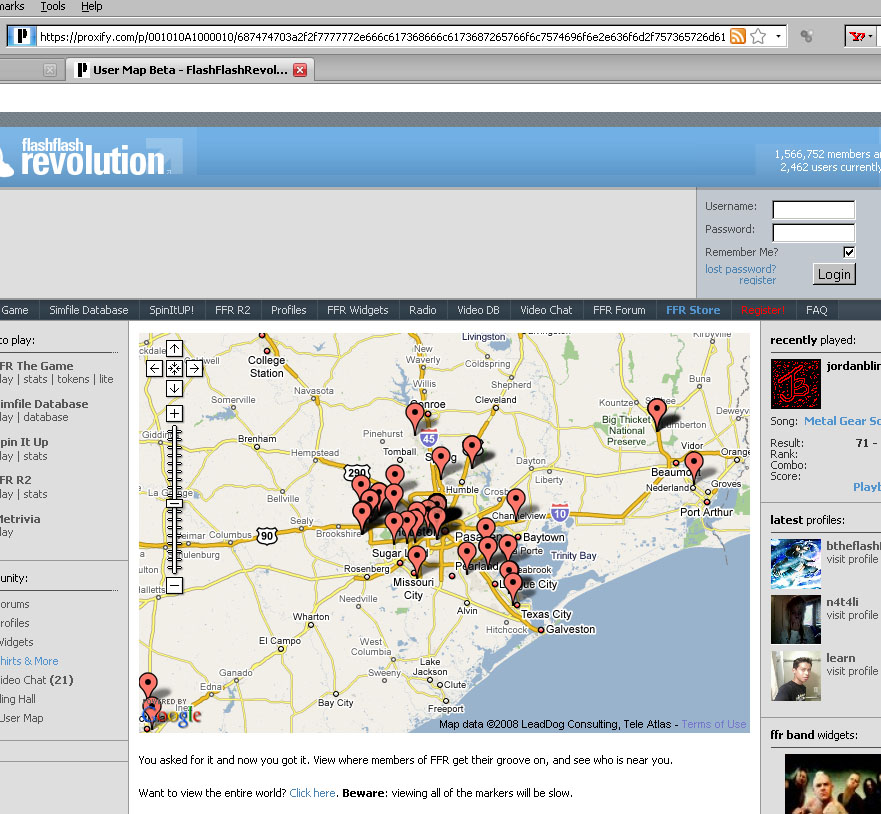881x814 pixels.
Task: Select the Simfile Database navigation item
Action: pyautogui.click(x=88, y=310)
